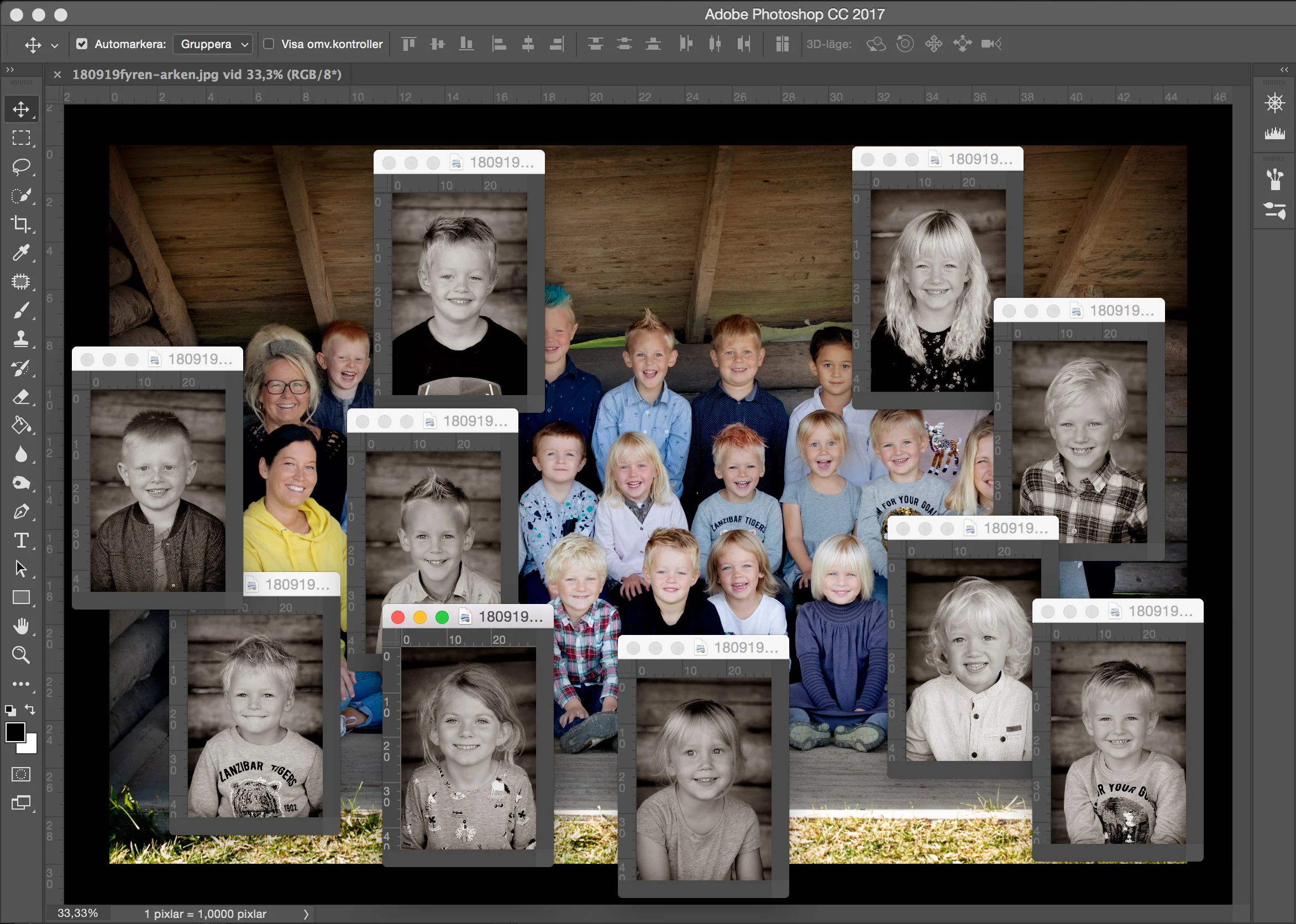Click the Auto-Align Layers button
The width and height of the screenshot is (1296, 924).
coord(782,44)
